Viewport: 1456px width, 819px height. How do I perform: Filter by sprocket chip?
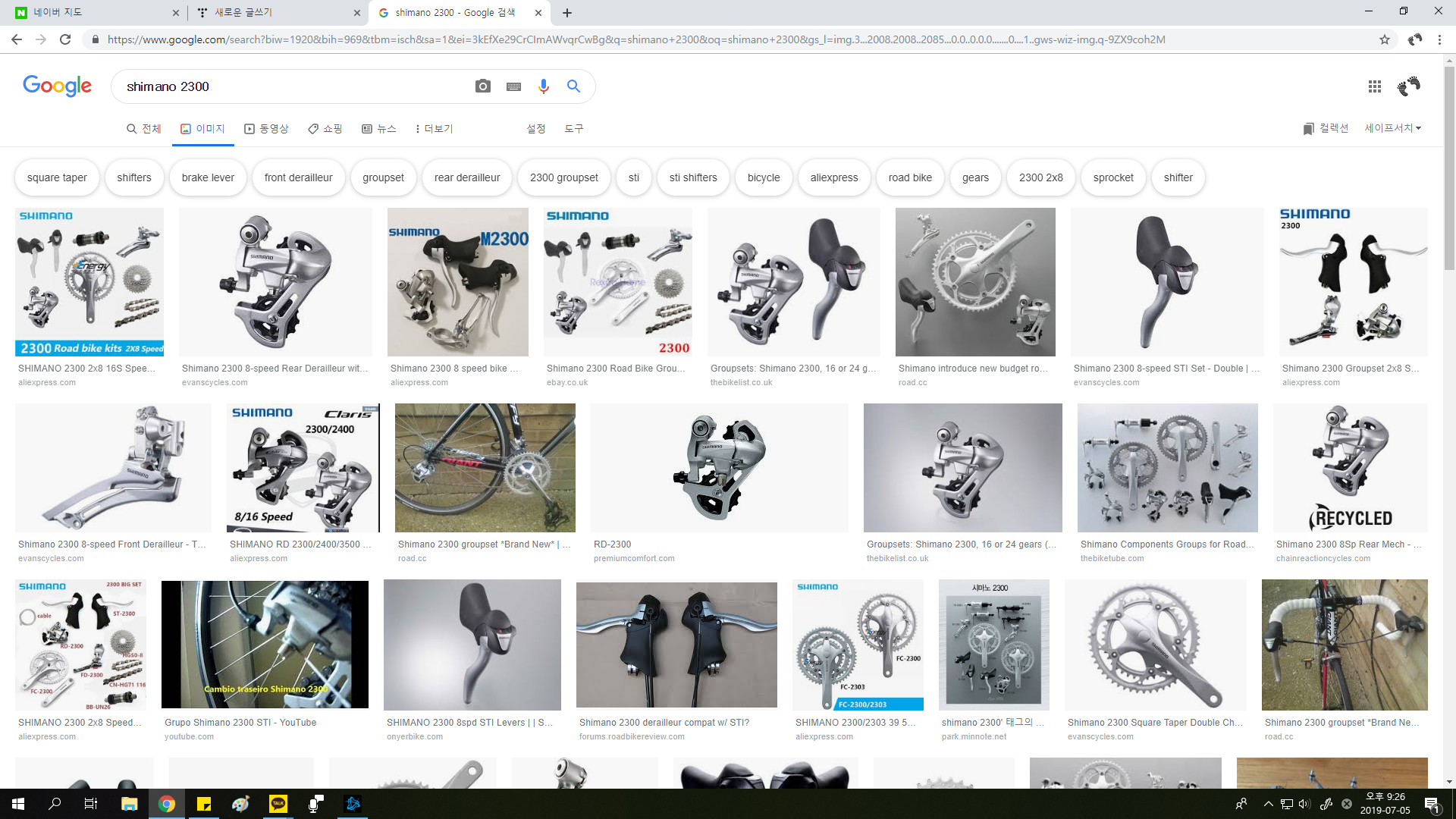(x=1113, y=177)
